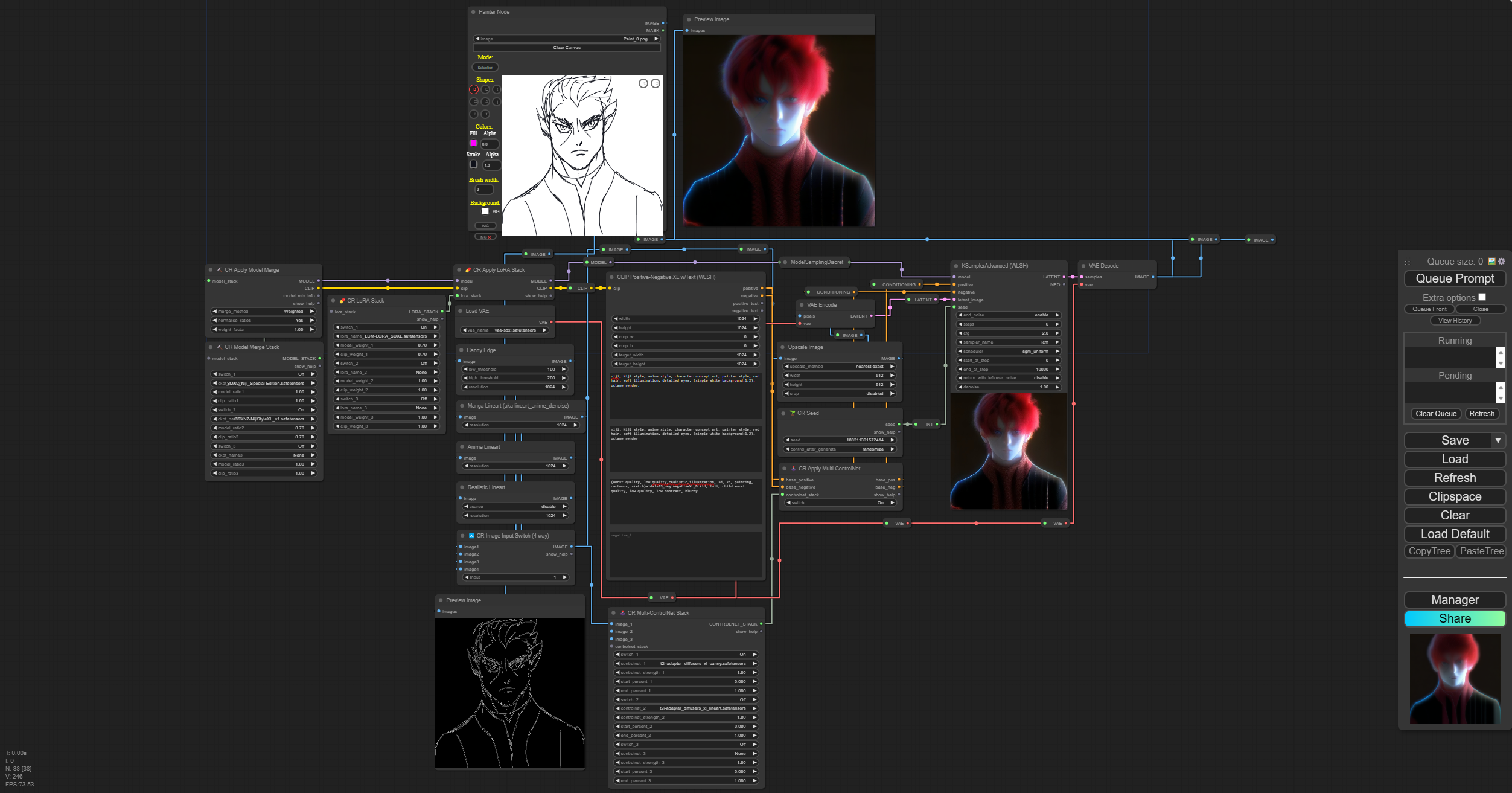The height and width of the screenshot is (793, 1512).
Task: Advance the sampler_name lcm option arrow
Action: (1057, 342)
